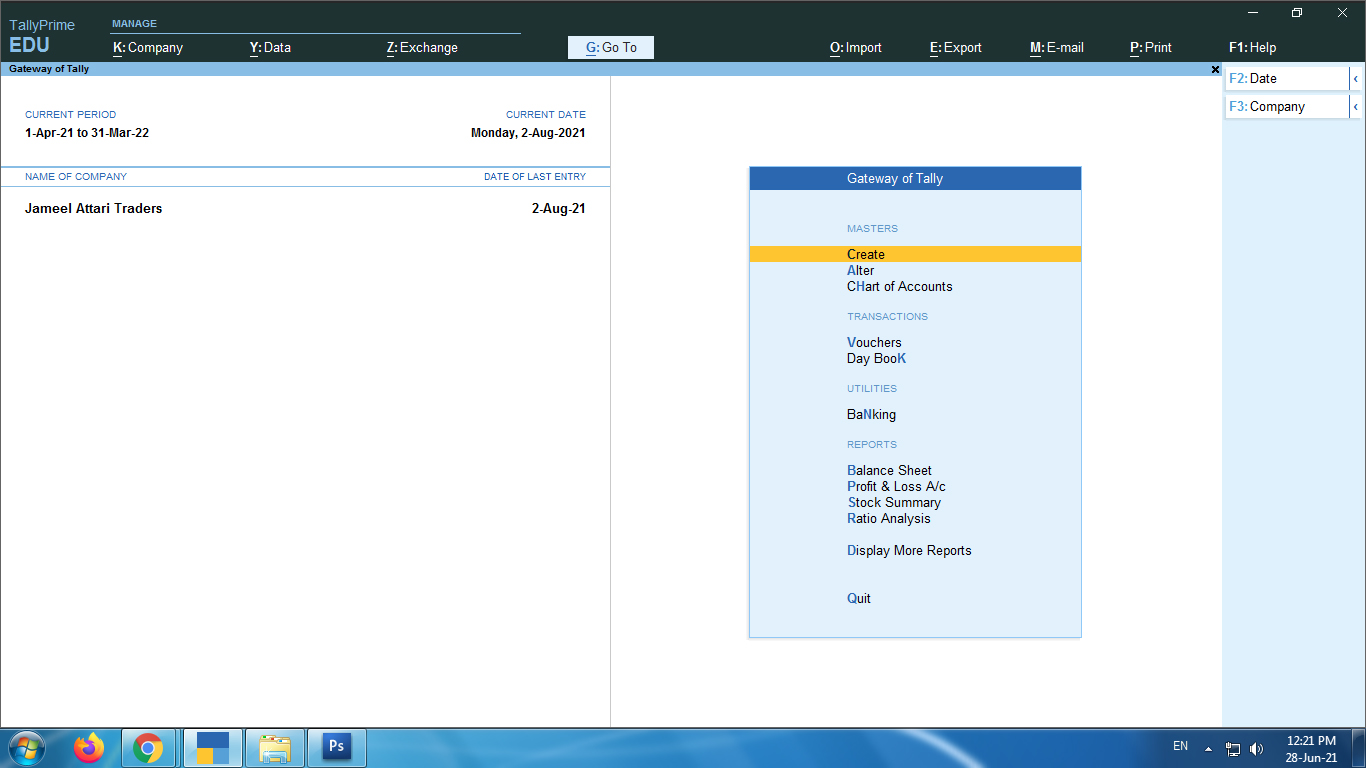Show hidden system tray icons
Image resolution: width=1366 pixels, height=768 pixels.
[x=1208, y=748]
